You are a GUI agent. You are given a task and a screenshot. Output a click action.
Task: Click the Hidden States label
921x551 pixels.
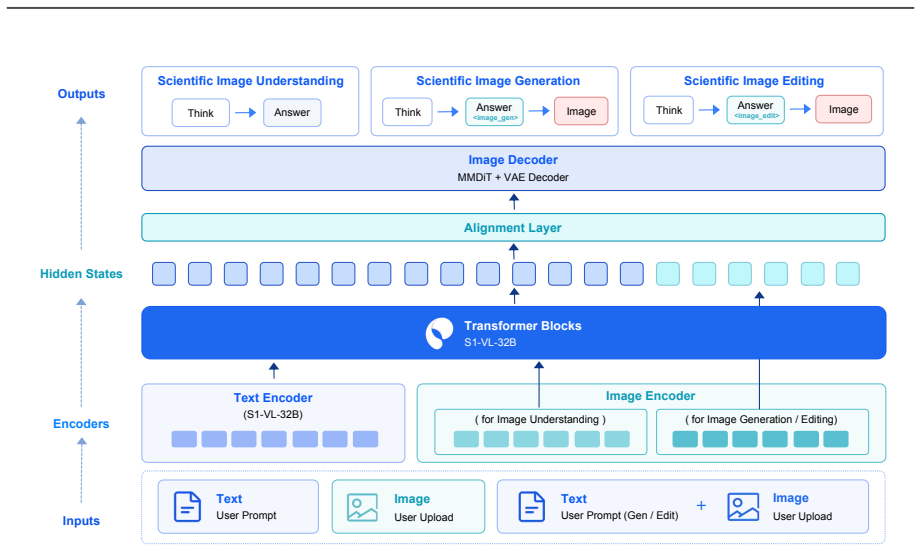pos(81,274)
